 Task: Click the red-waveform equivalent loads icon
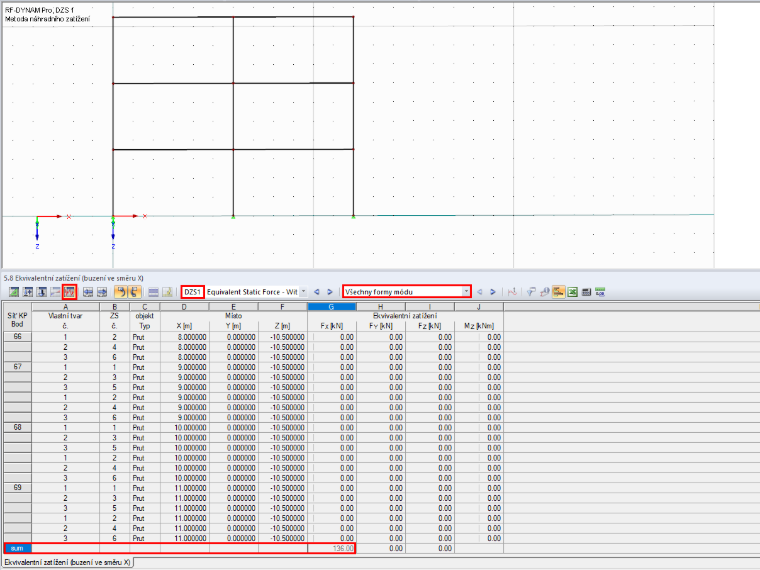click(69, 292)
